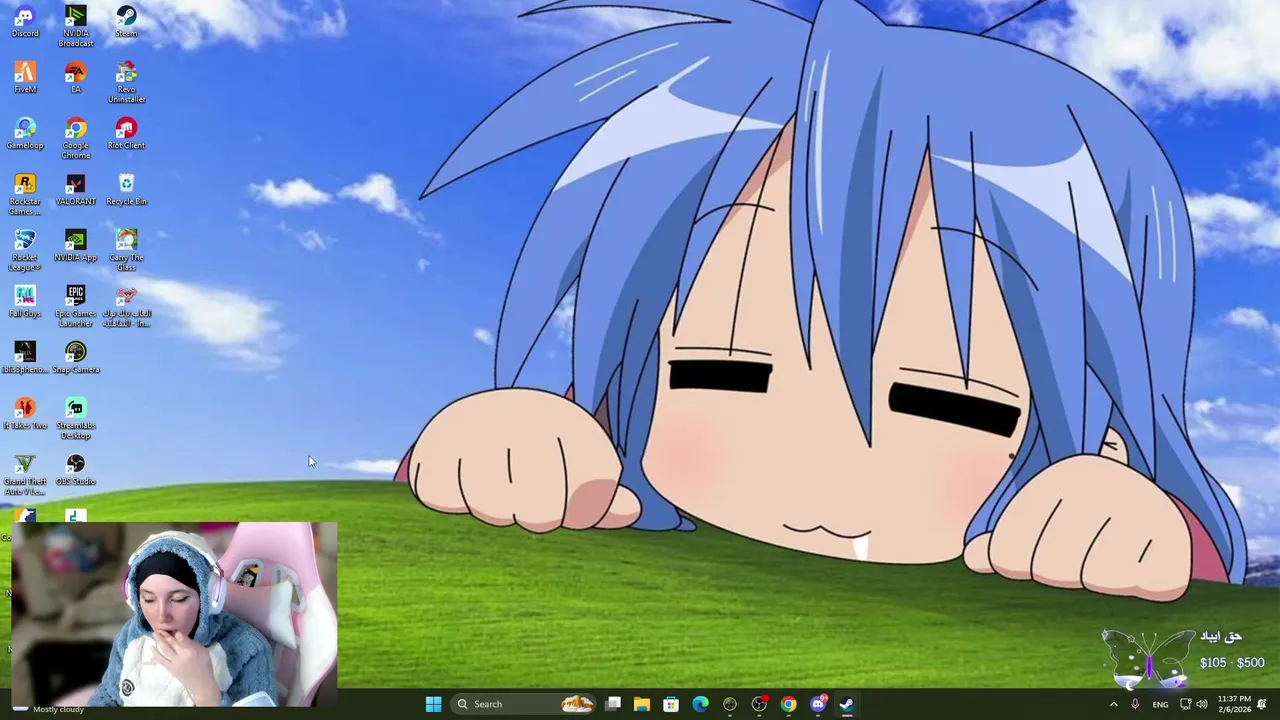Select the Google Chrome desktop icon
Screen dimensions: 1280x720
(76, 138)
